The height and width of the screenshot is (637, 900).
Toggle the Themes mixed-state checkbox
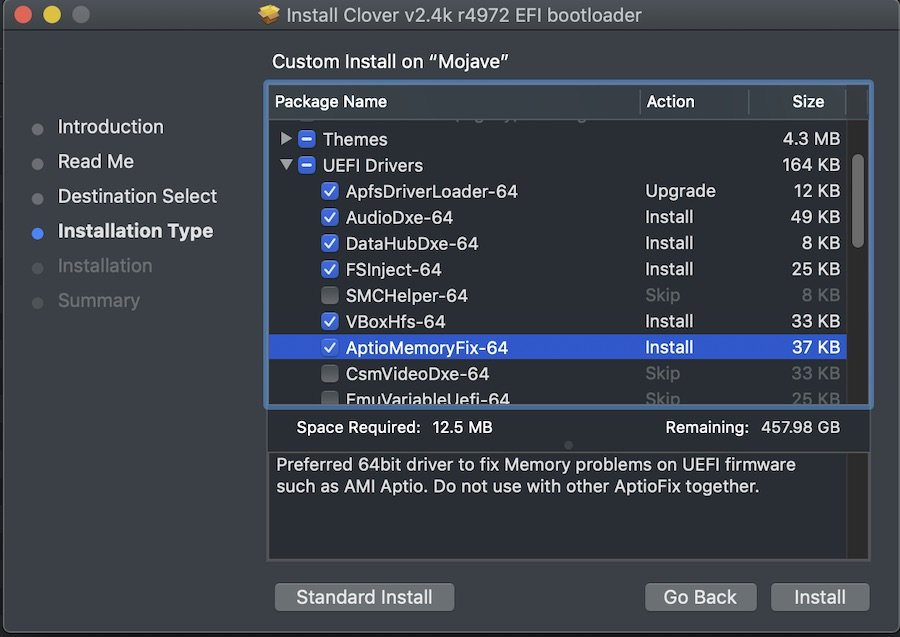point(307,139)
